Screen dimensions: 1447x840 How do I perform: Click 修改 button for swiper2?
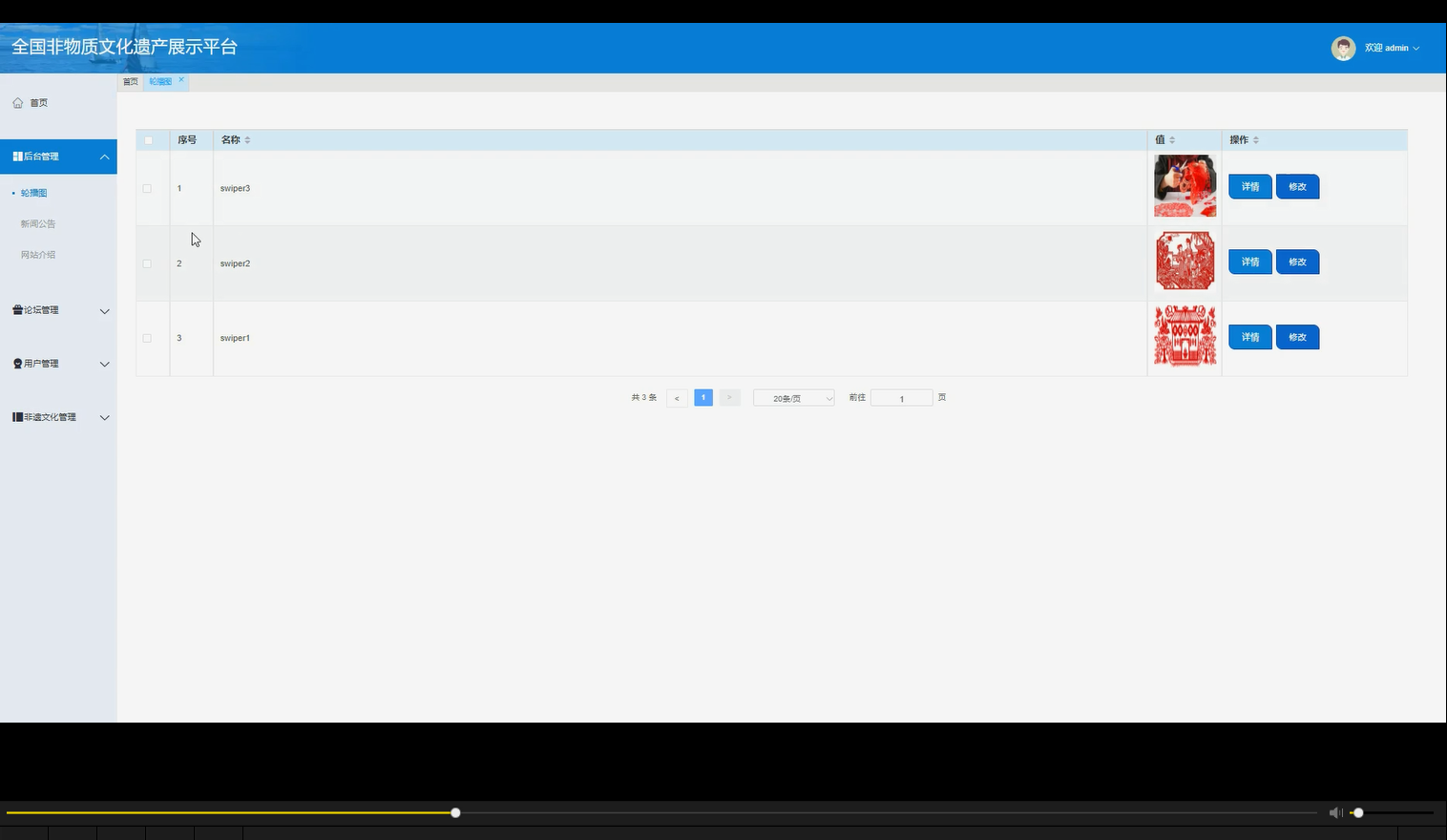[x=1297, y=262]
